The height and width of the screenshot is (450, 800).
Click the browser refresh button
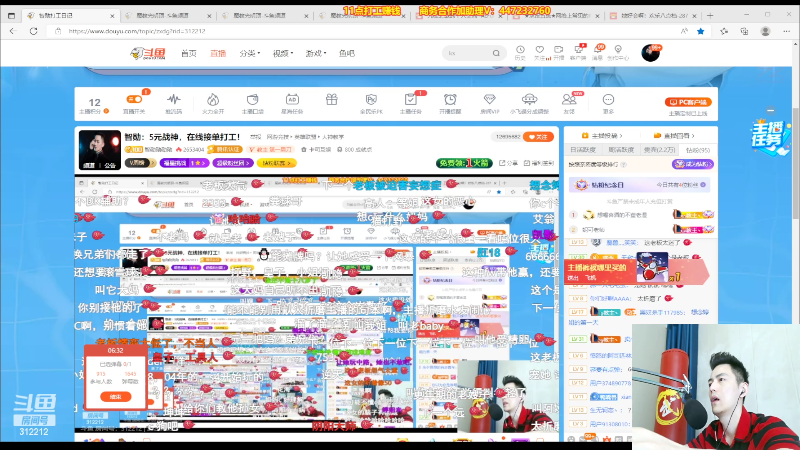point(34,31)
